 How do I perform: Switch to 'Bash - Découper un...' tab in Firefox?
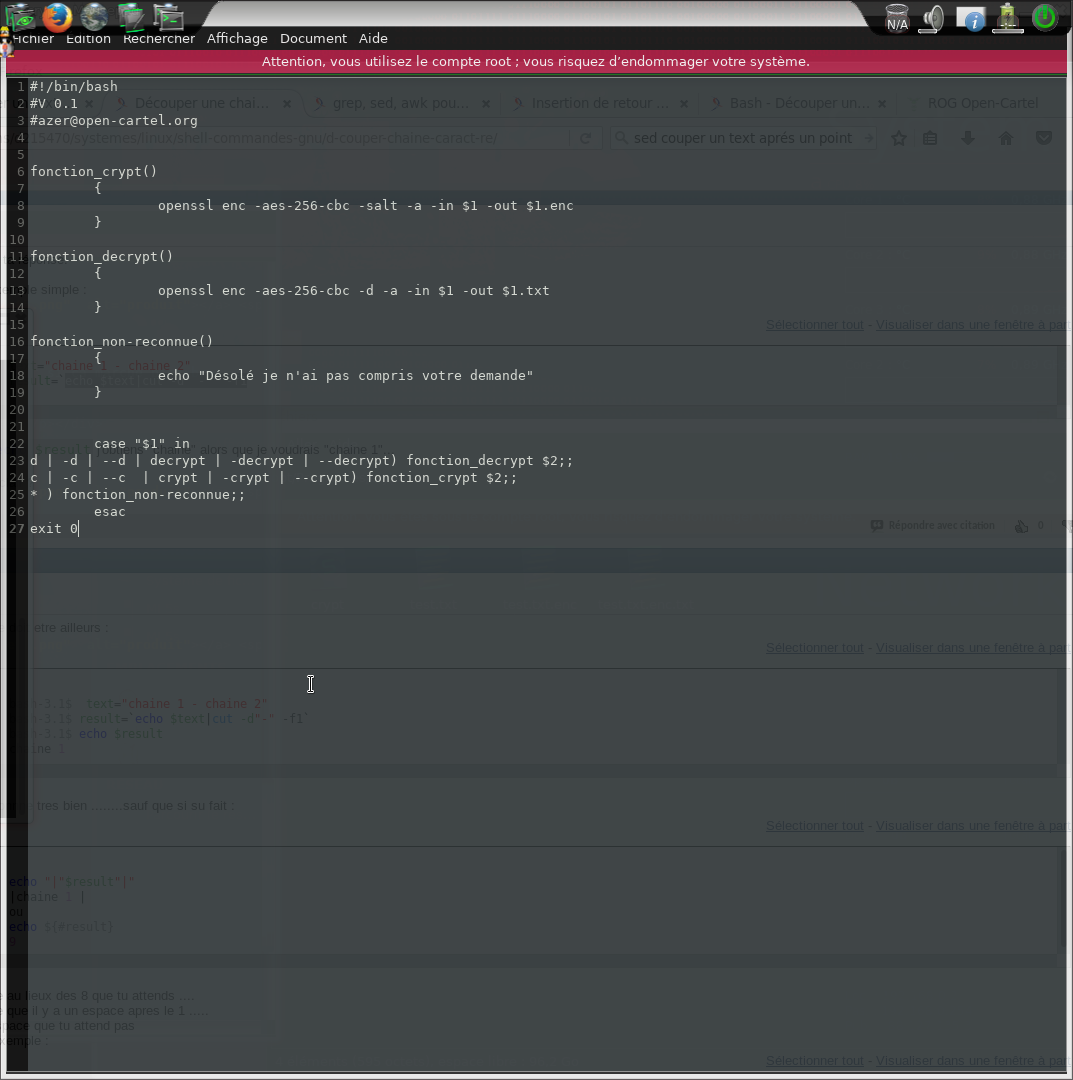[799, 103]
